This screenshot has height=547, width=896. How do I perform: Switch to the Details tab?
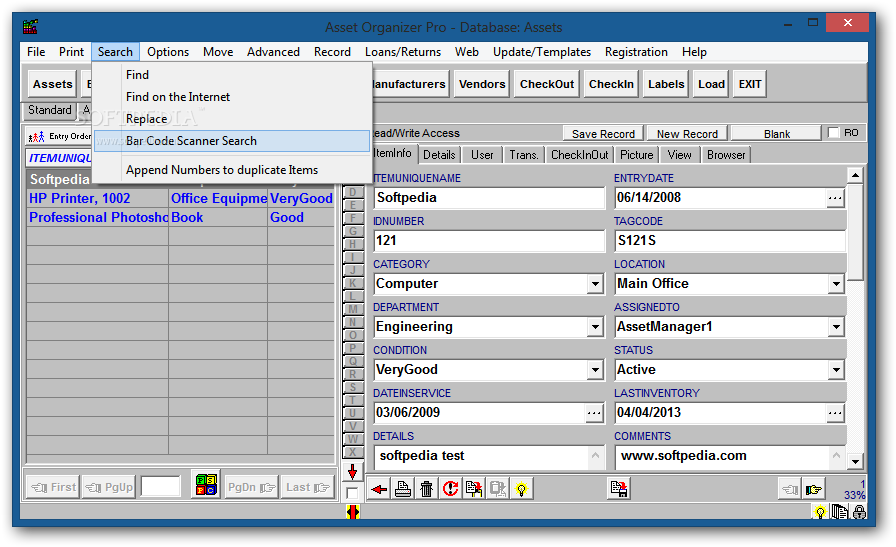439,155
